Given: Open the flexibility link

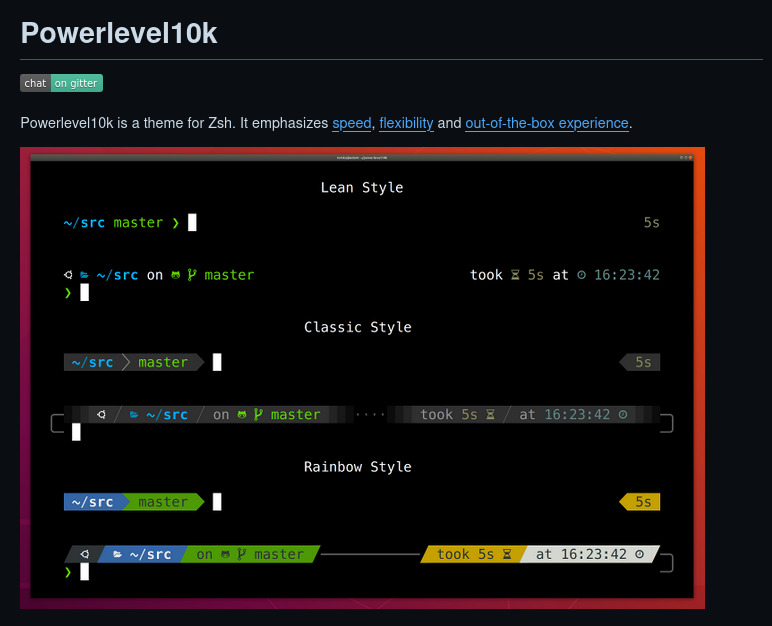Looking at the screenshot, I should (406, 123).
